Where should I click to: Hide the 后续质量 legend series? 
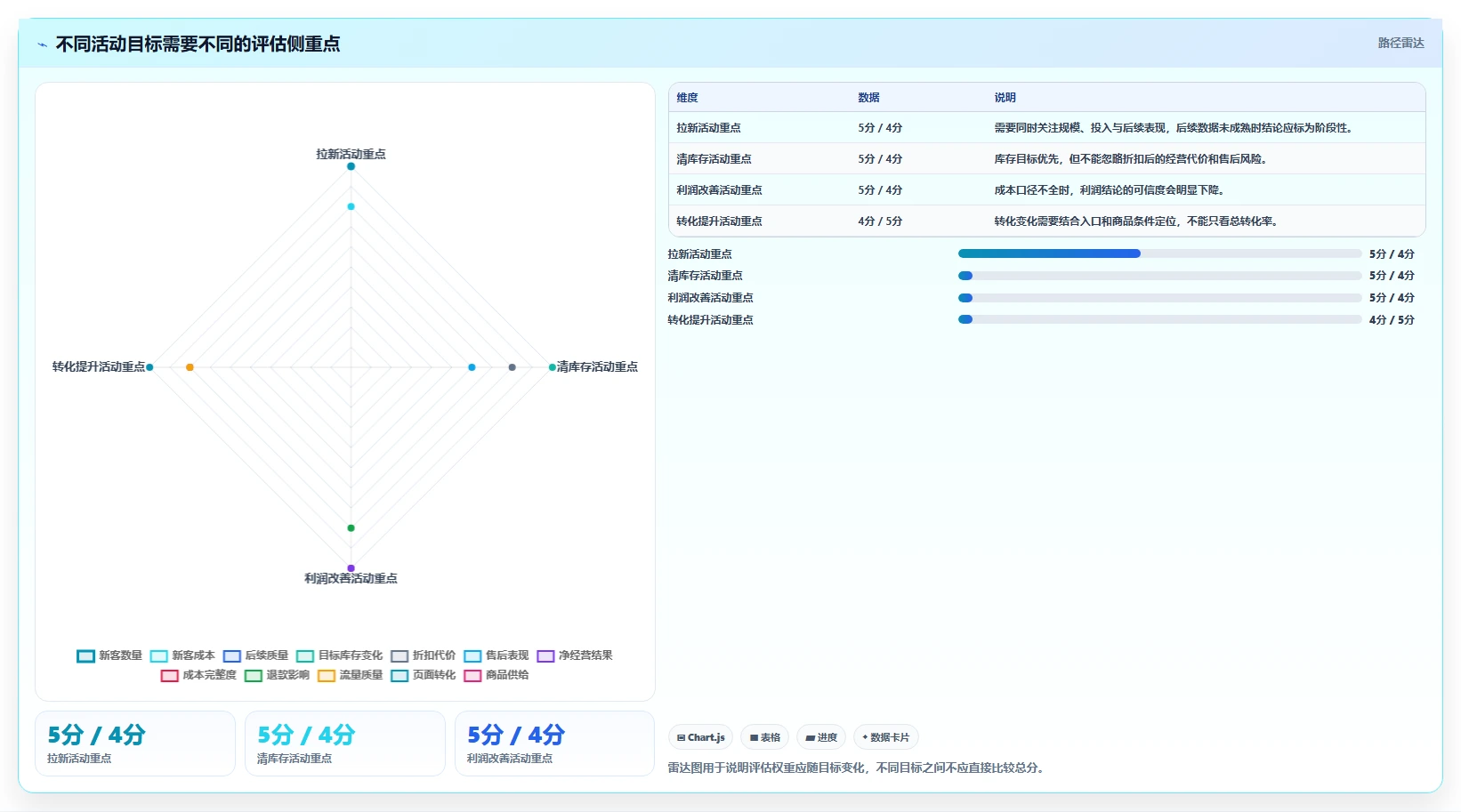click(x=255, y=655)
